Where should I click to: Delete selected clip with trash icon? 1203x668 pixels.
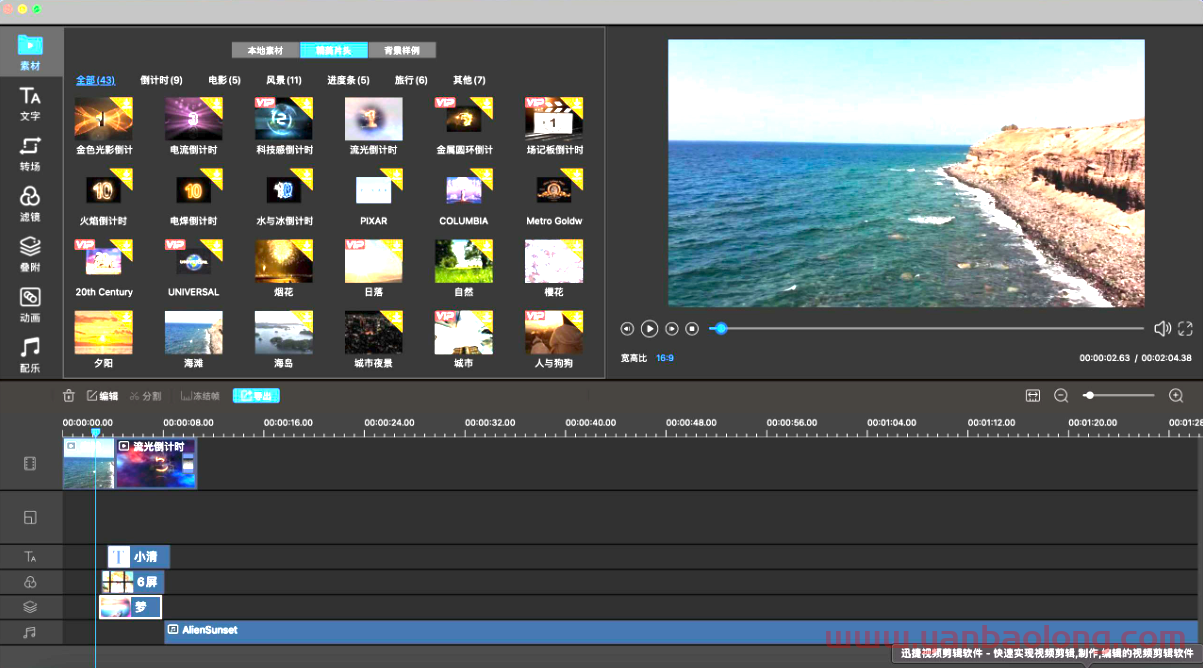pyautogui.click(x=69, y=396)
